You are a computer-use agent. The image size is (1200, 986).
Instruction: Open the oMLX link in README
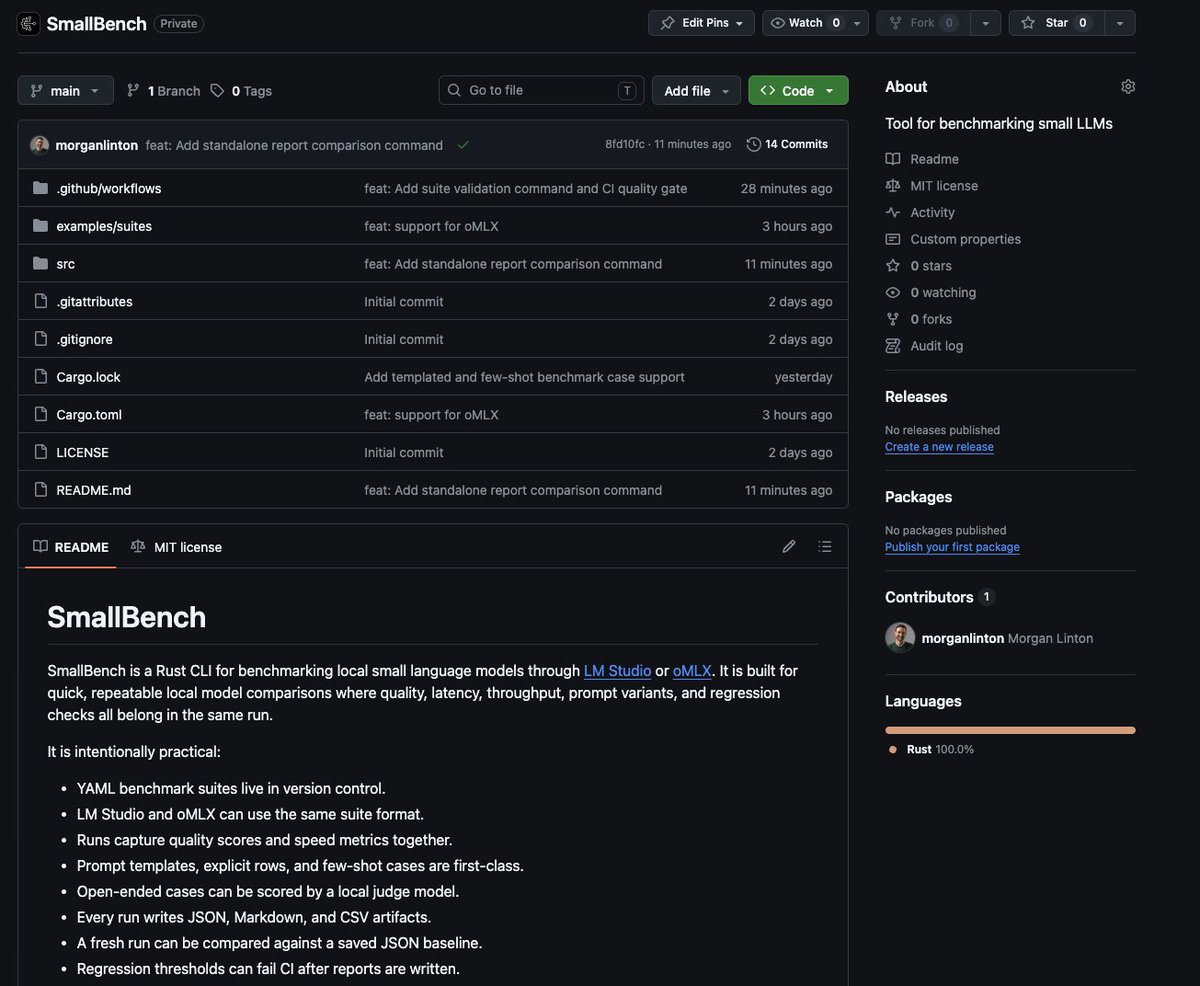(x=692, y=670)
